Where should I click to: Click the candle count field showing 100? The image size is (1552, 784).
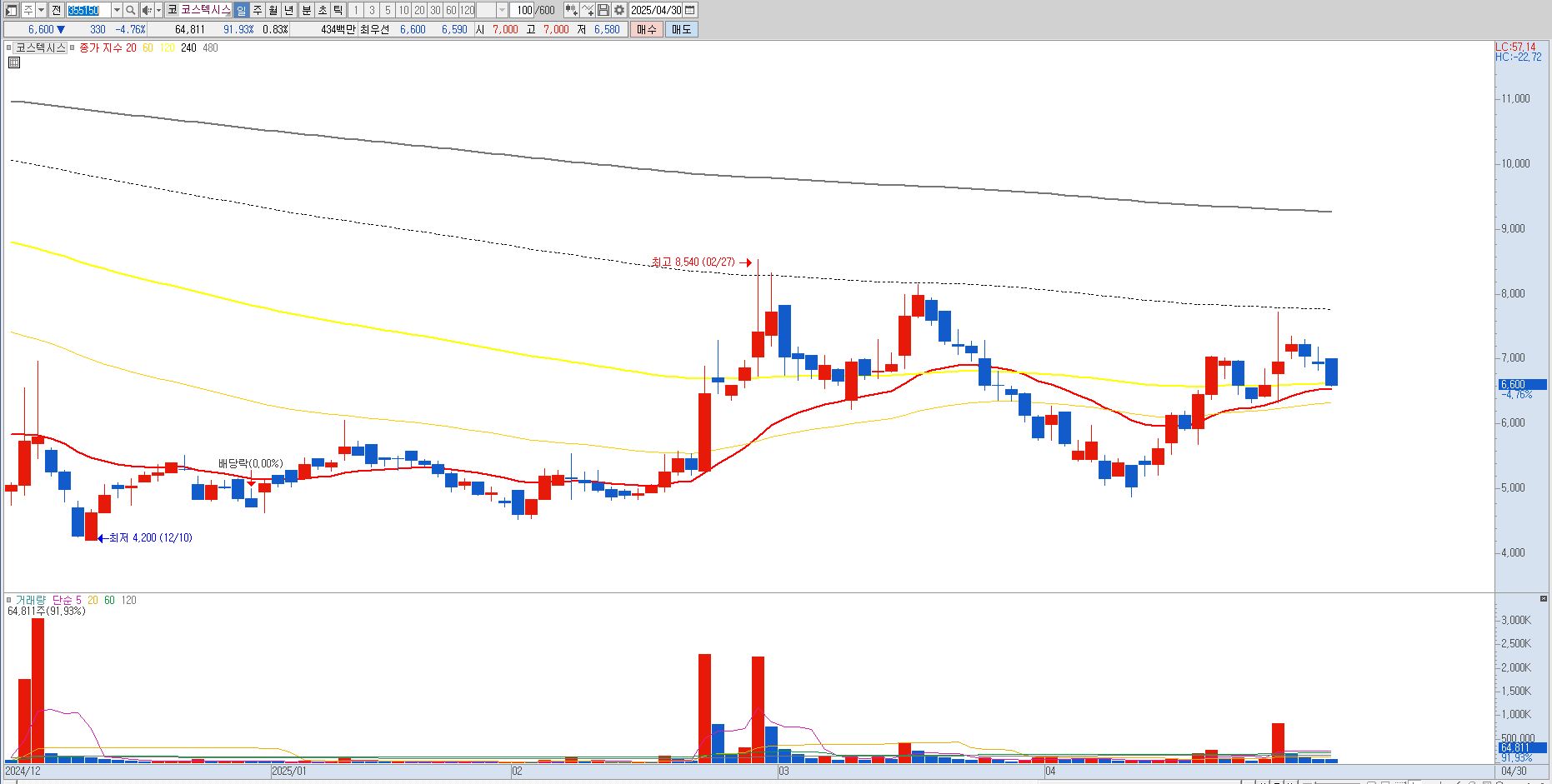523,10
